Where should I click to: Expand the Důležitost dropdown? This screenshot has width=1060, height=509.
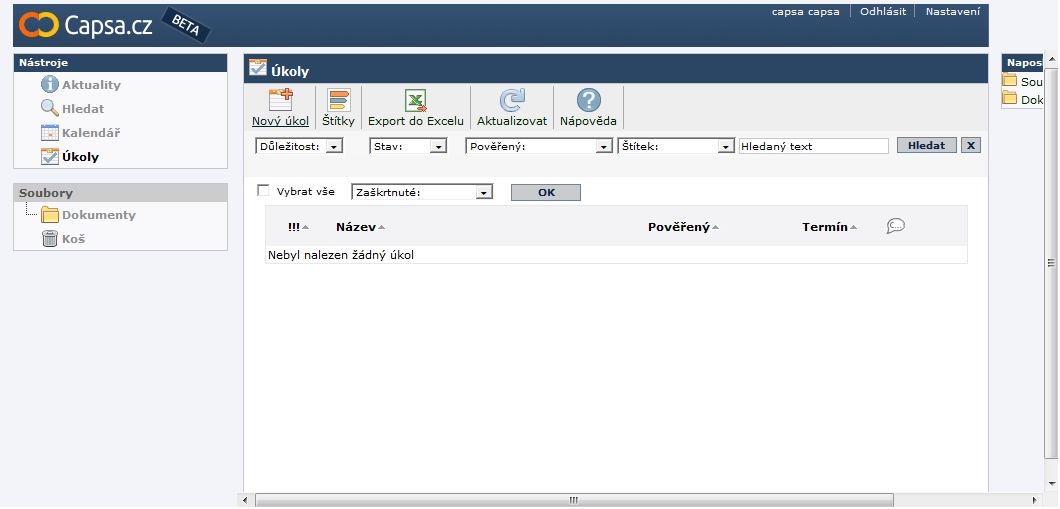point(299,146)
